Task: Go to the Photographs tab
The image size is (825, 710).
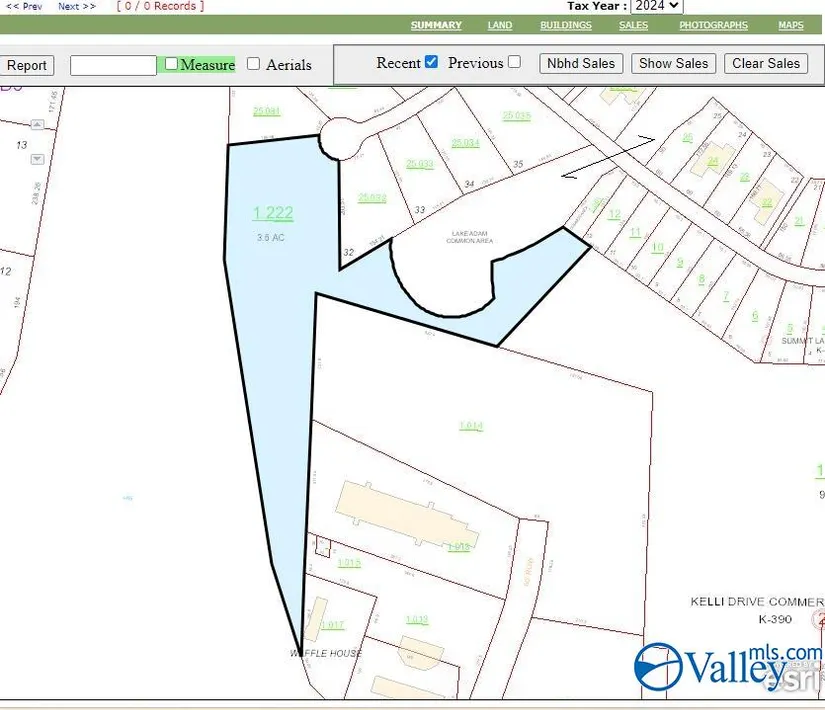Action: click(713, 25)
